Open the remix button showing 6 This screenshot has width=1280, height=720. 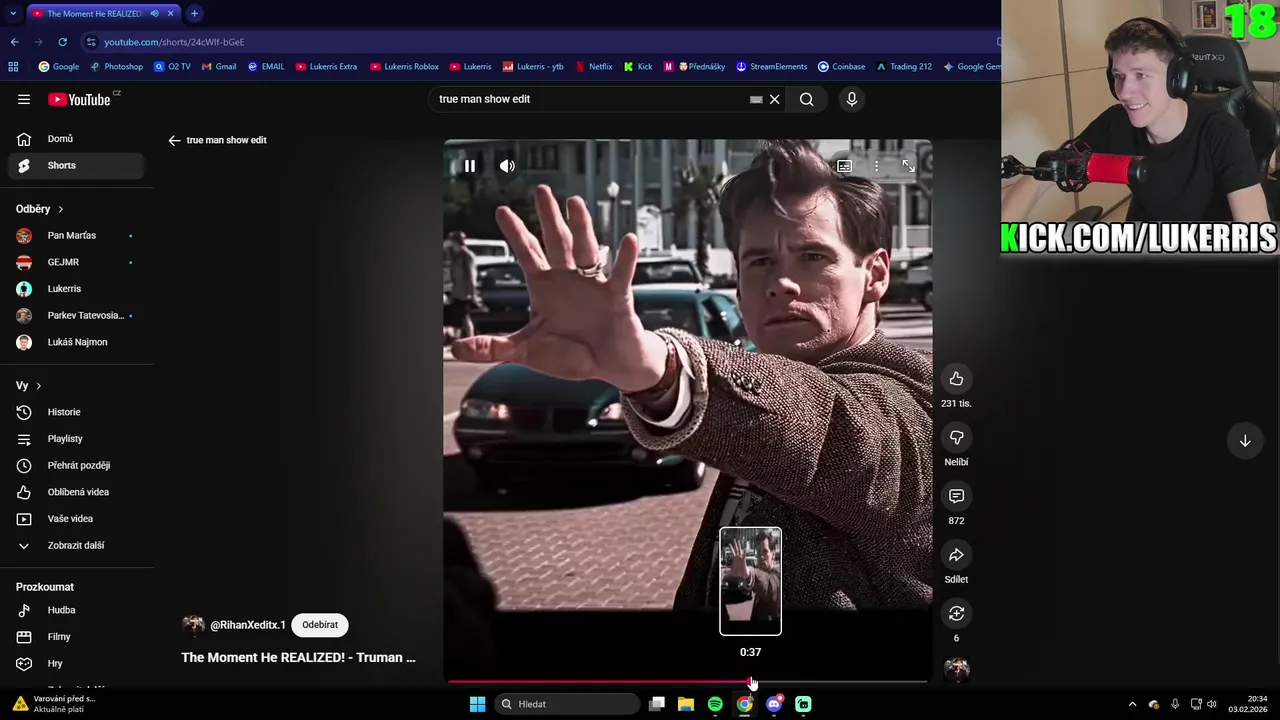[956, 613]
